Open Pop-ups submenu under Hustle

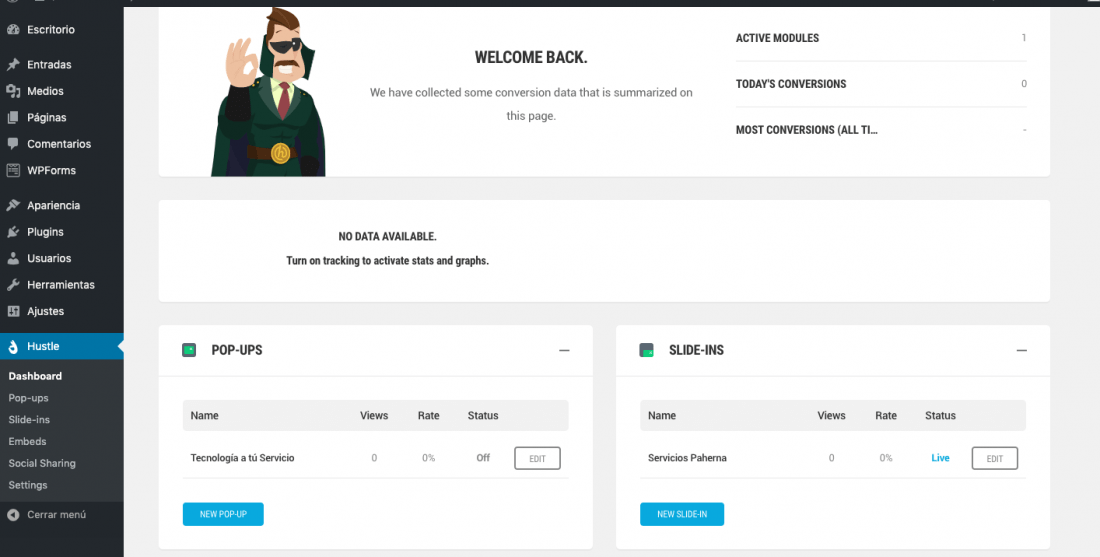tap(28, 398)
